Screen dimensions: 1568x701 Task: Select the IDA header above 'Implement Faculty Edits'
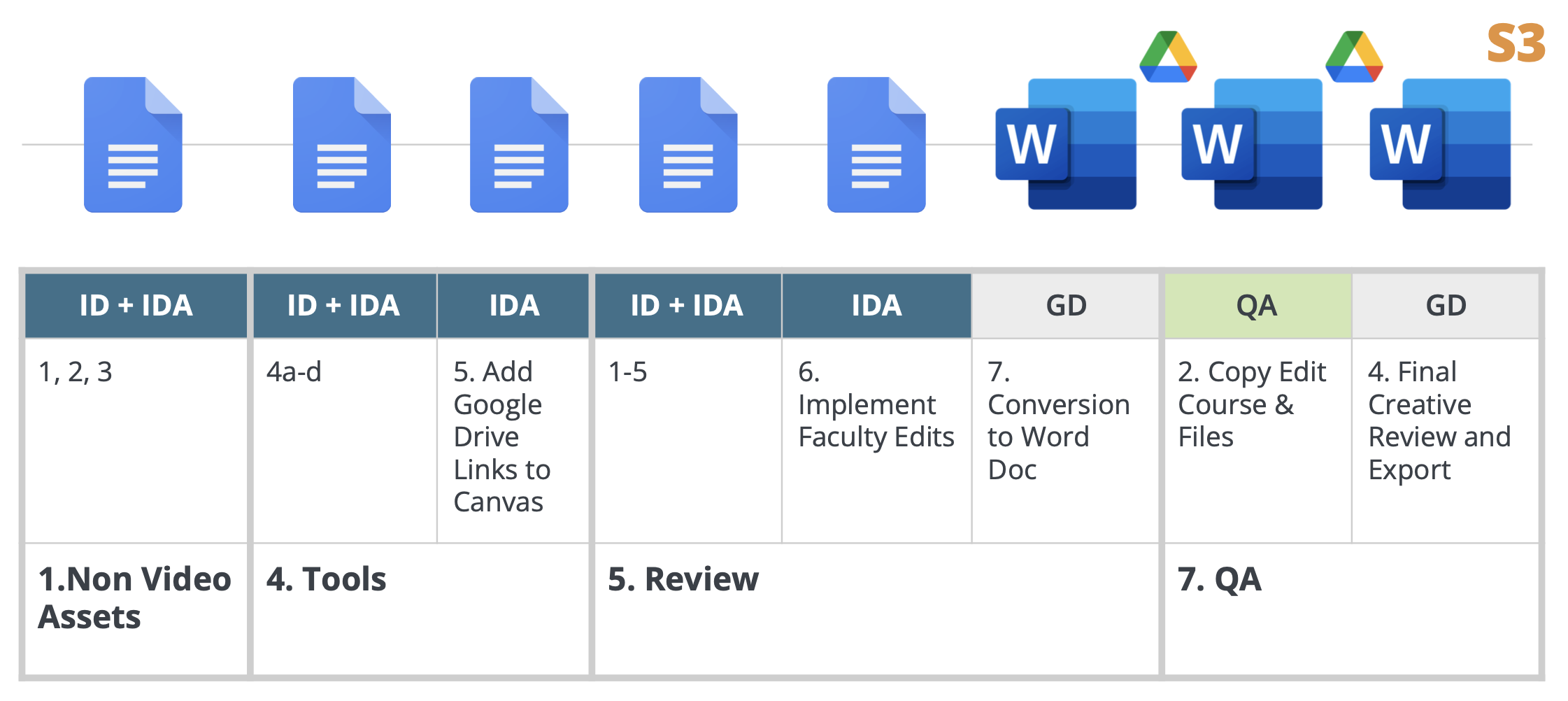(x=876, y=306)
